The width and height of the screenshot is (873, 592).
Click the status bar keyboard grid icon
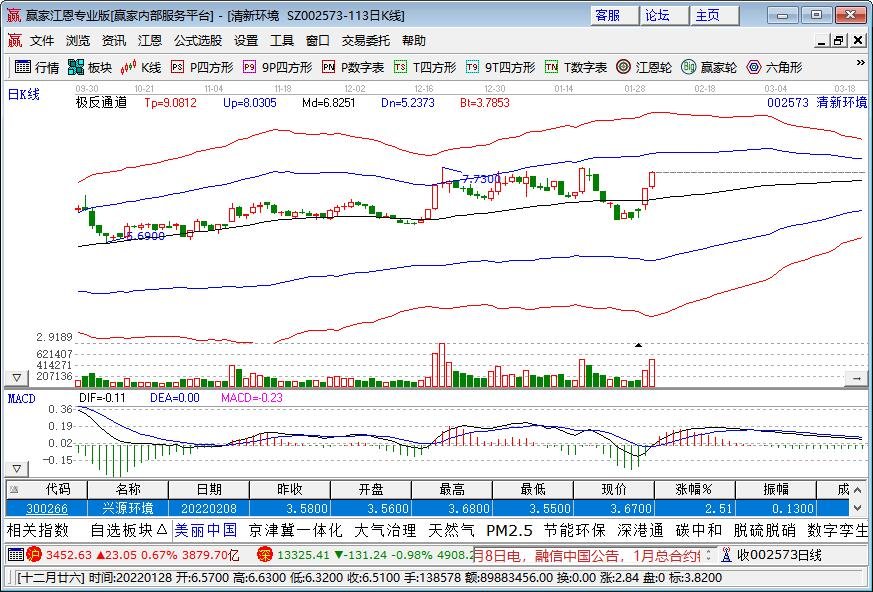16,555
